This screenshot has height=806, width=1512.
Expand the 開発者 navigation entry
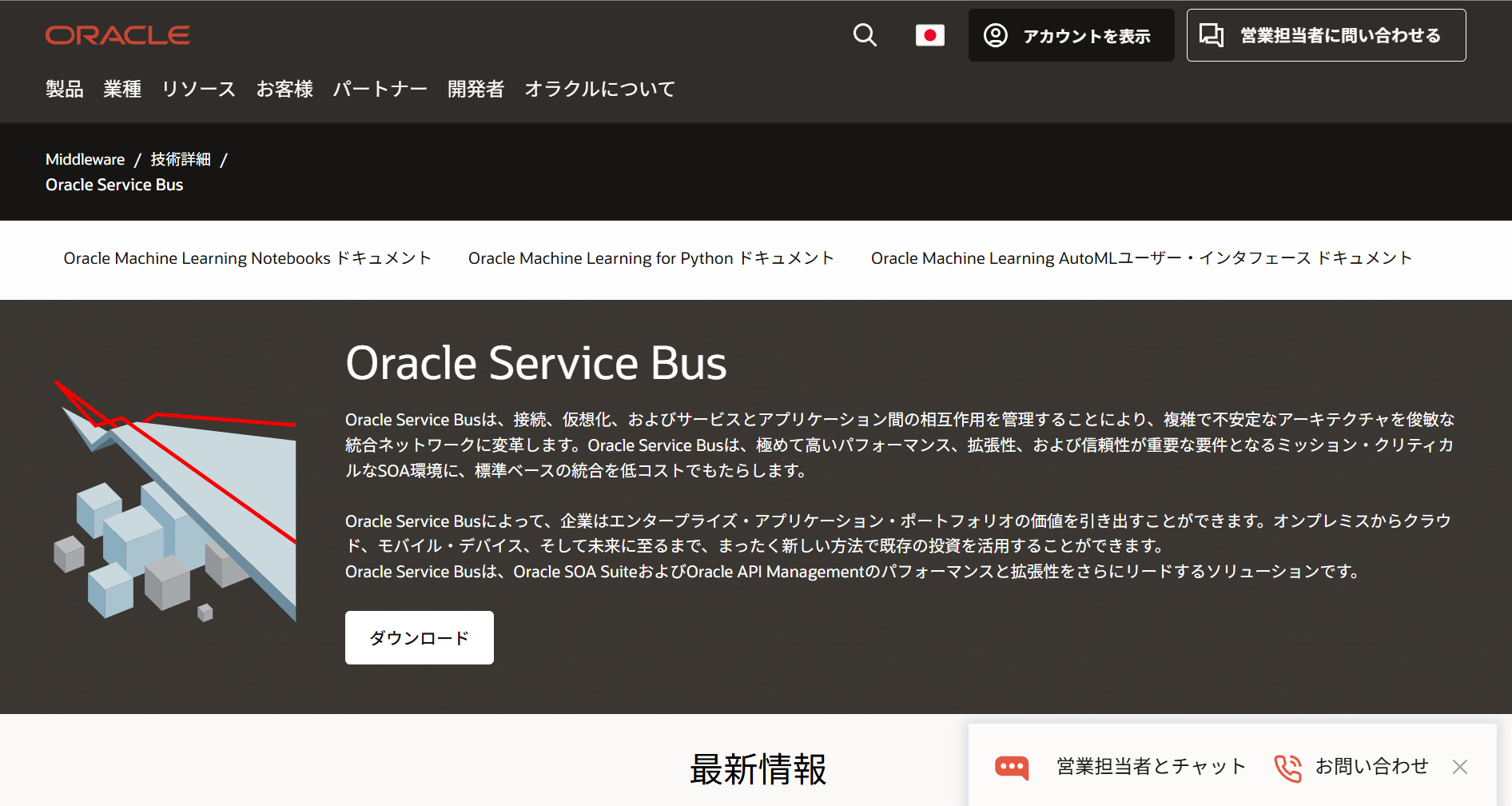475,89
